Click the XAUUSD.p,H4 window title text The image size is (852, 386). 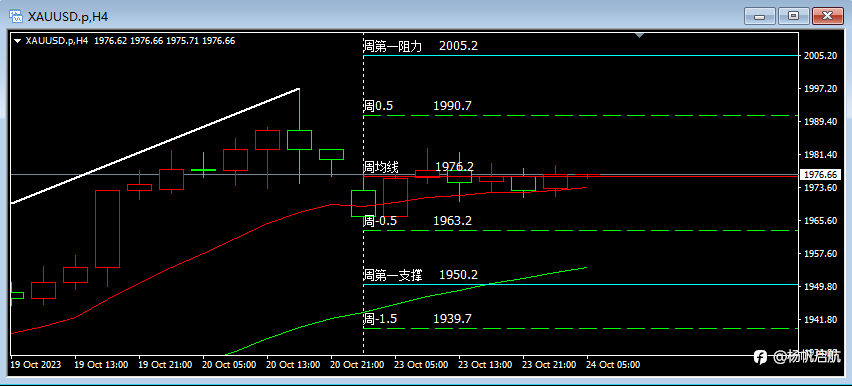click(68, 17)
